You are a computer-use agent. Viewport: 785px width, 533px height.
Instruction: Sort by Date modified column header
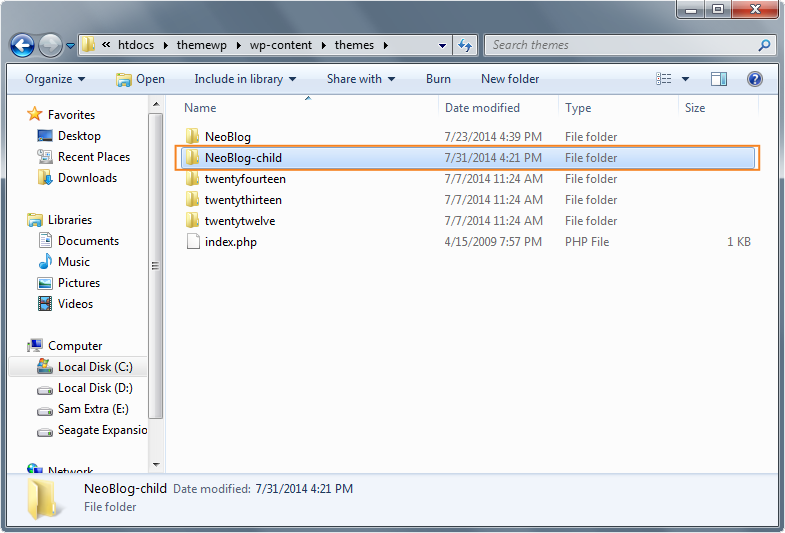482,108
